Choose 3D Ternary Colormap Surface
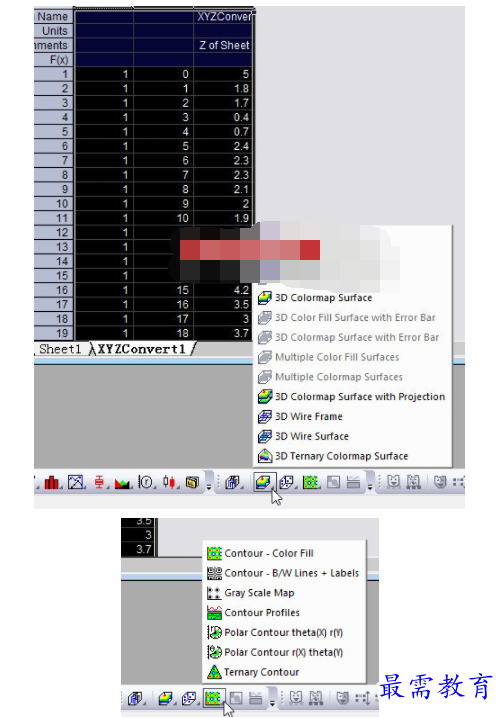The width and height of the screenshot is (501, 718). (353, 456)
